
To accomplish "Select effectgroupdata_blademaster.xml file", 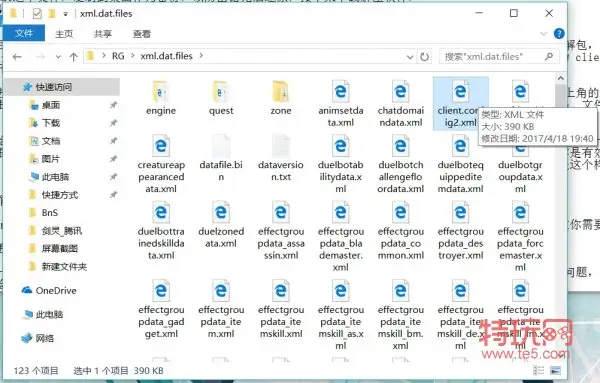I will 341,236.
